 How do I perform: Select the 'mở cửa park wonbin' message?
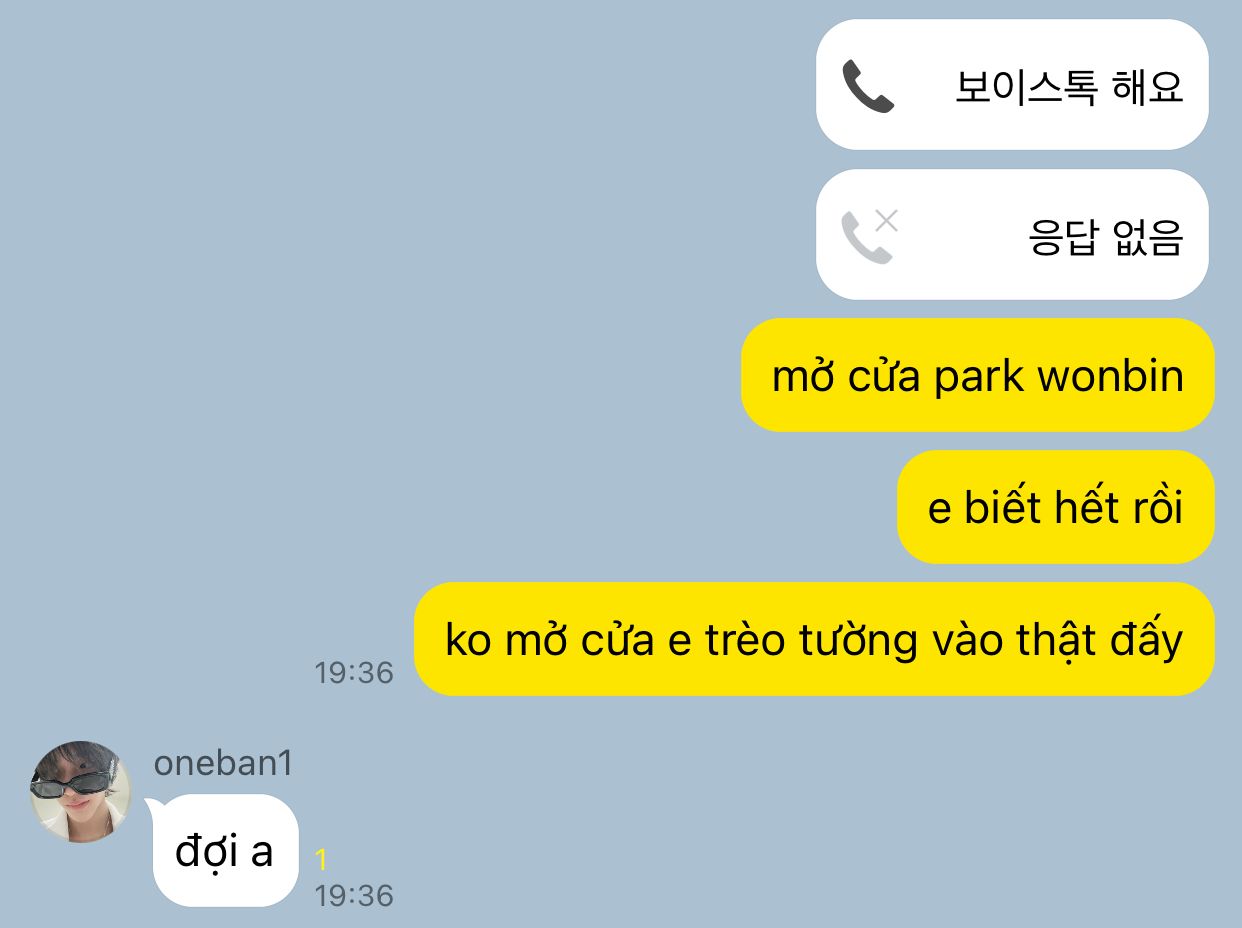coord(977,376)
